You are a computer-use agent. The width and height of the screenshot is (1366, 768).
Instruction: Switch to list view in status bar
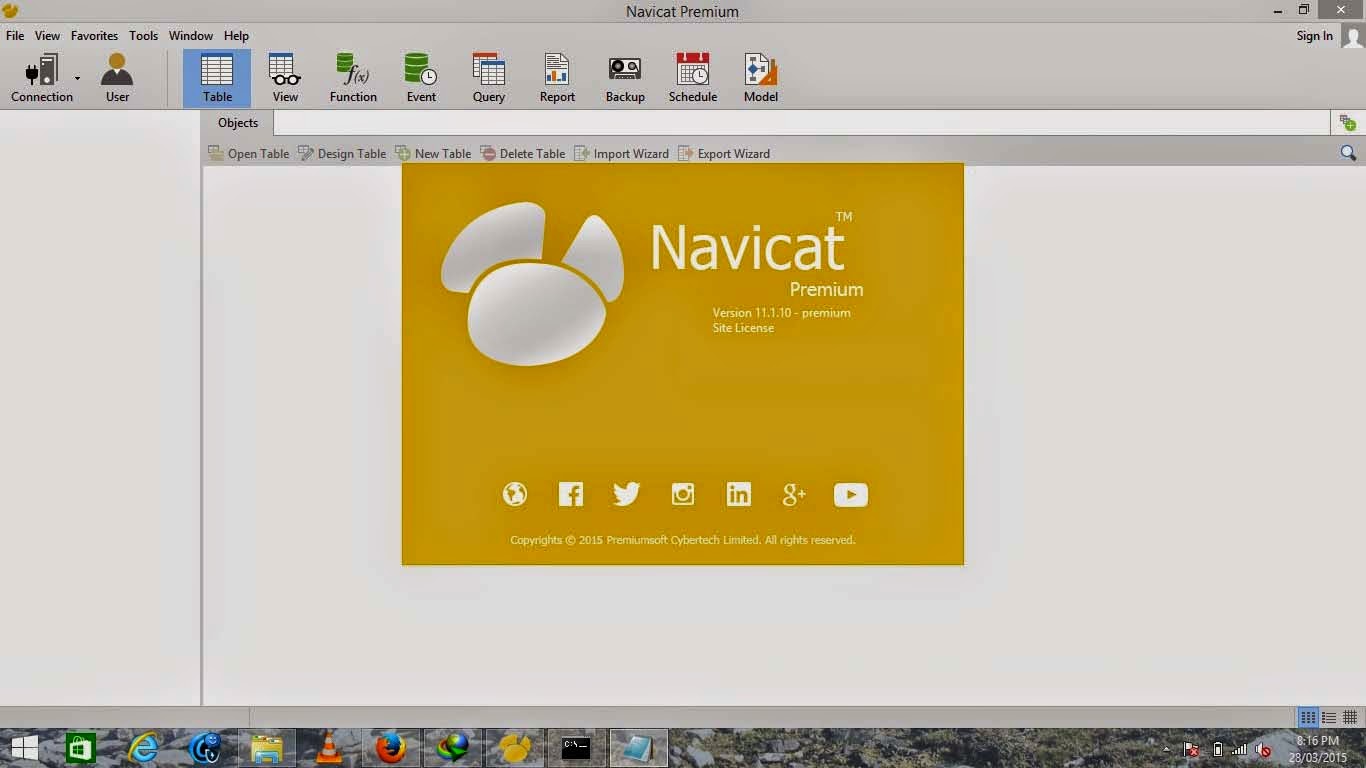pyautogui.click(x=1329, y=718)
